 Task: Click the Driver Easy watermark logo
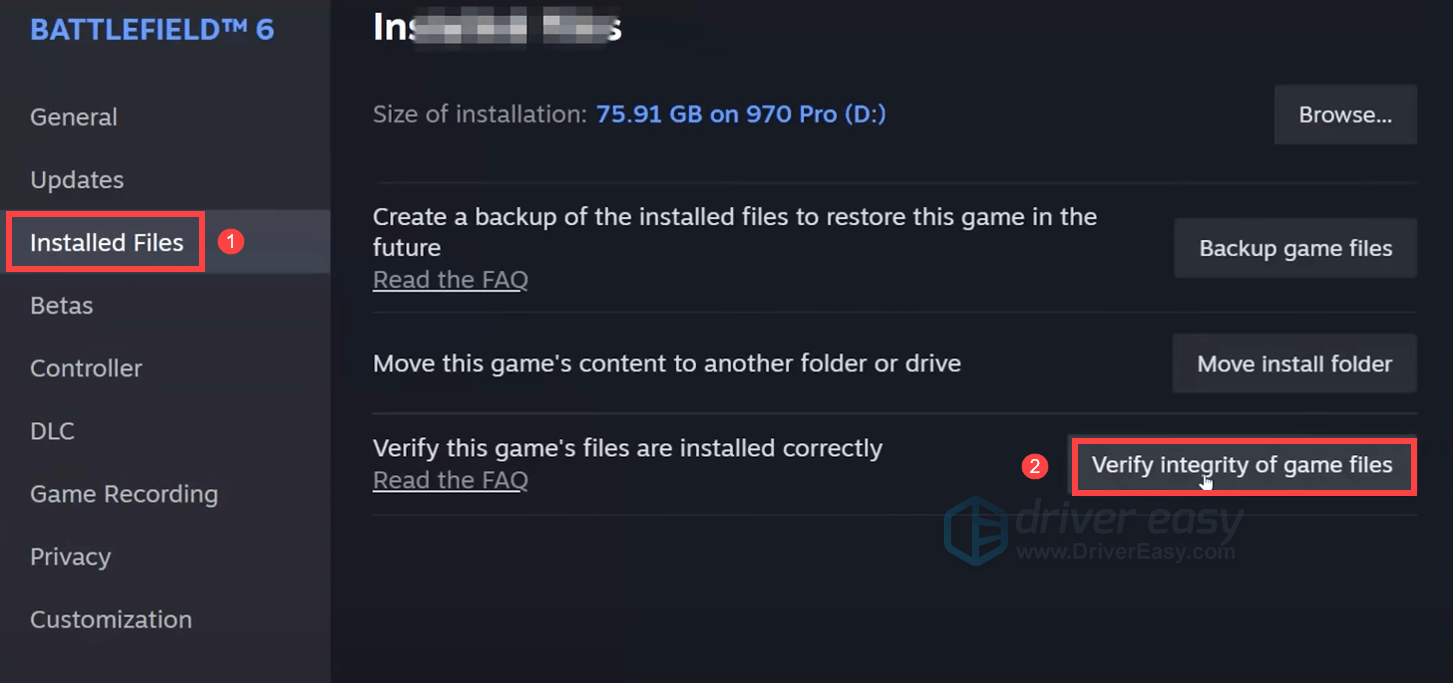(x=975, y=528)
